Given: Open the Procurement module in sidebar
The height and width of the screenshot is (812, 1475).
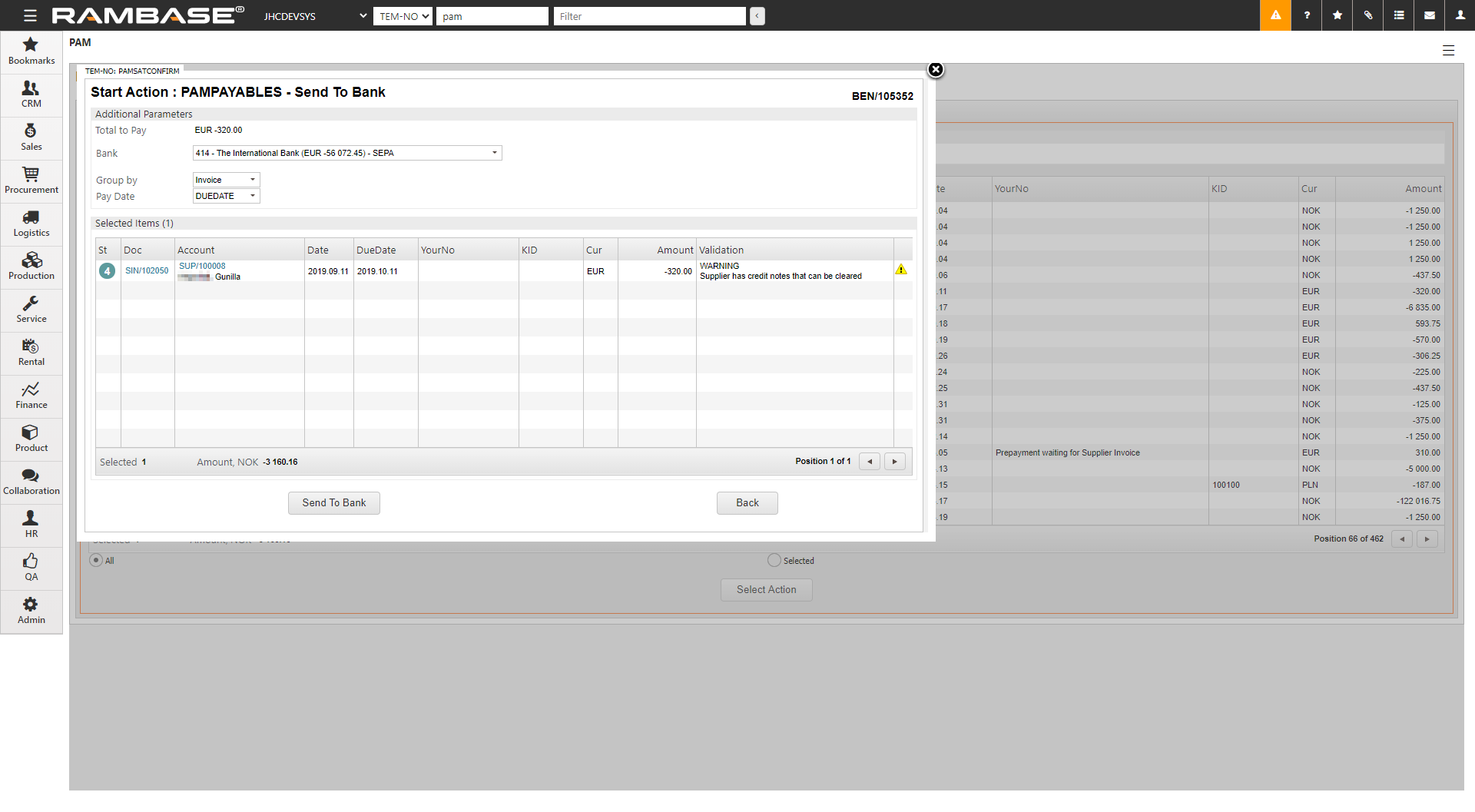Looking at the screenshot, I should coord(31,181).
